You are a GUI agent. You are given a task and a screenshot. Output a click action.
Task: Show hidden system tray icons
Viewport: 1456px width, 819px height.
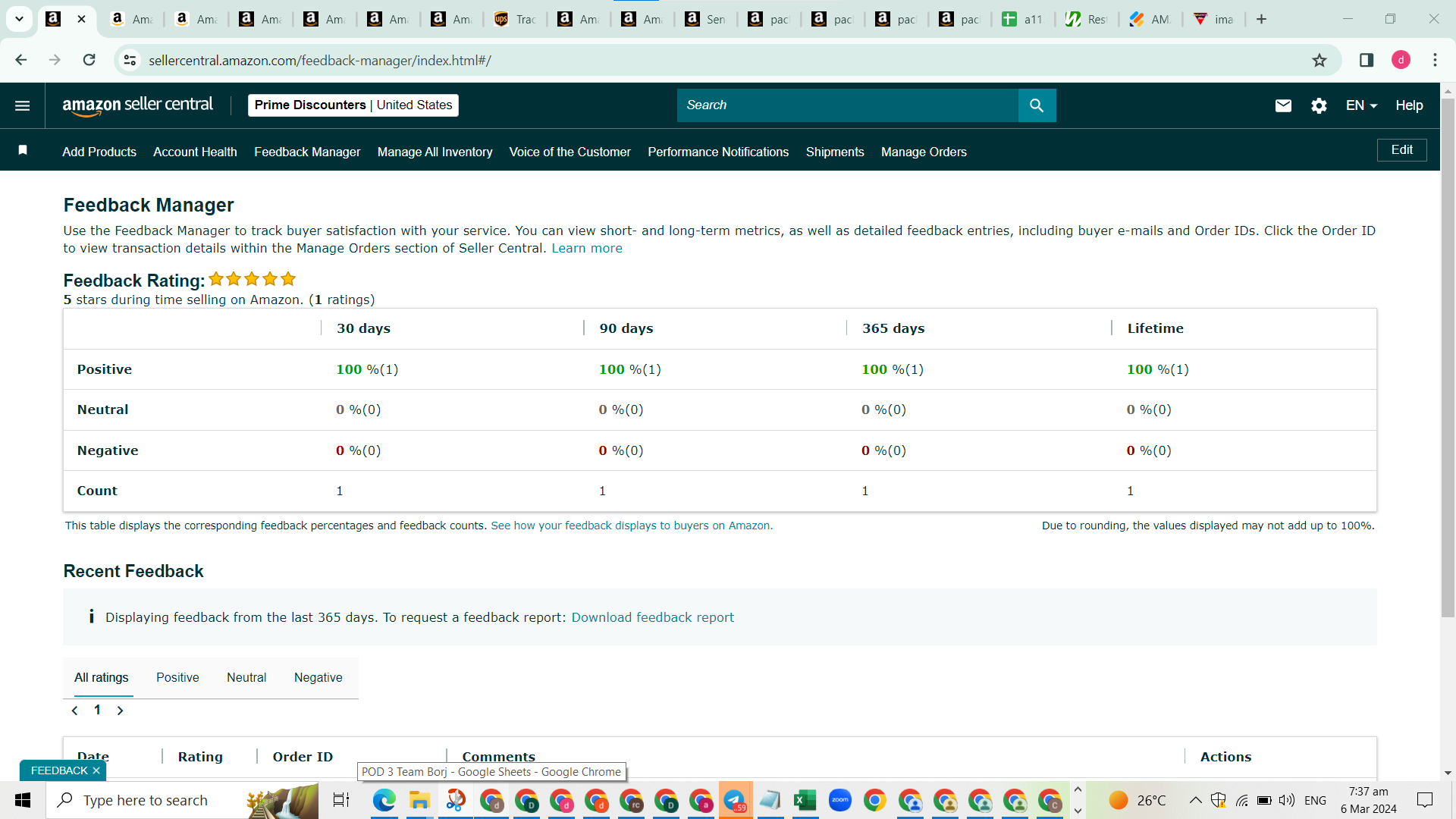tap(1195, 800)
